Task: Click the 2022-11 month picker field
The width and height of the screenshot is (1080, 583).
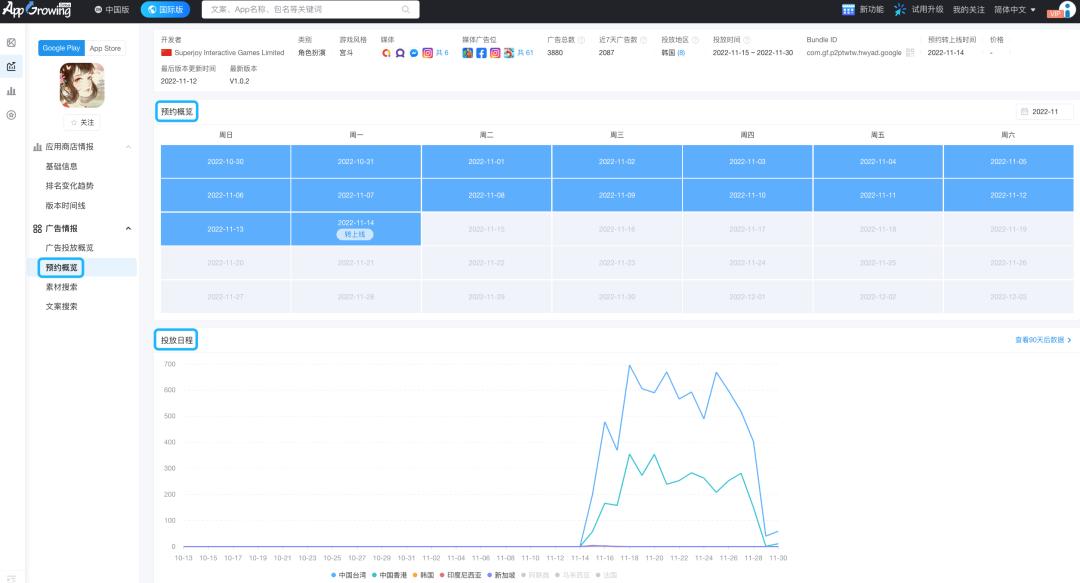Action: (1045, 112)
